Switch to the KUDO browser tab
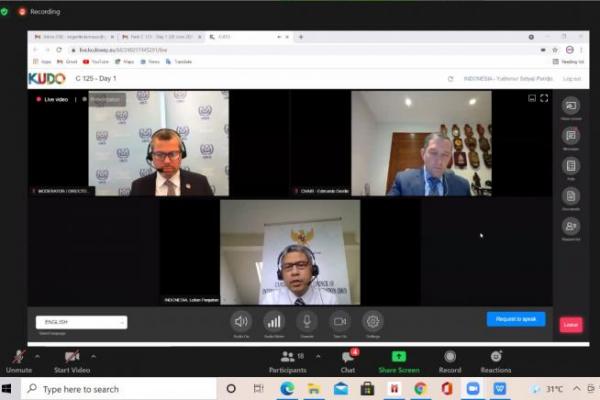The width and height of the screenshot is (600, 400). coord(249,37)
